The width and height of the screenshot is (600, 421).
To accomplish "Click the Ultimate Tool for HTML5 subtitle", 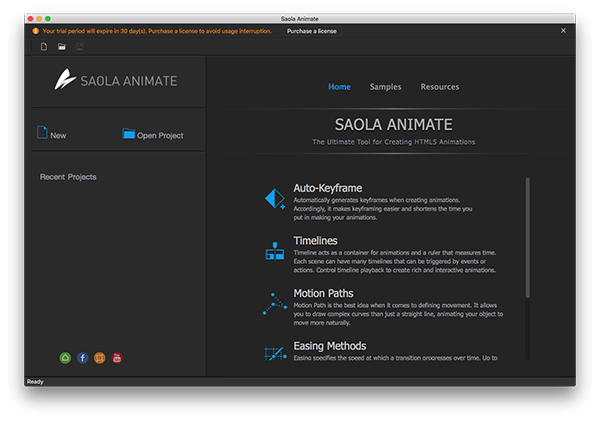I will click(x=393, y=142).
